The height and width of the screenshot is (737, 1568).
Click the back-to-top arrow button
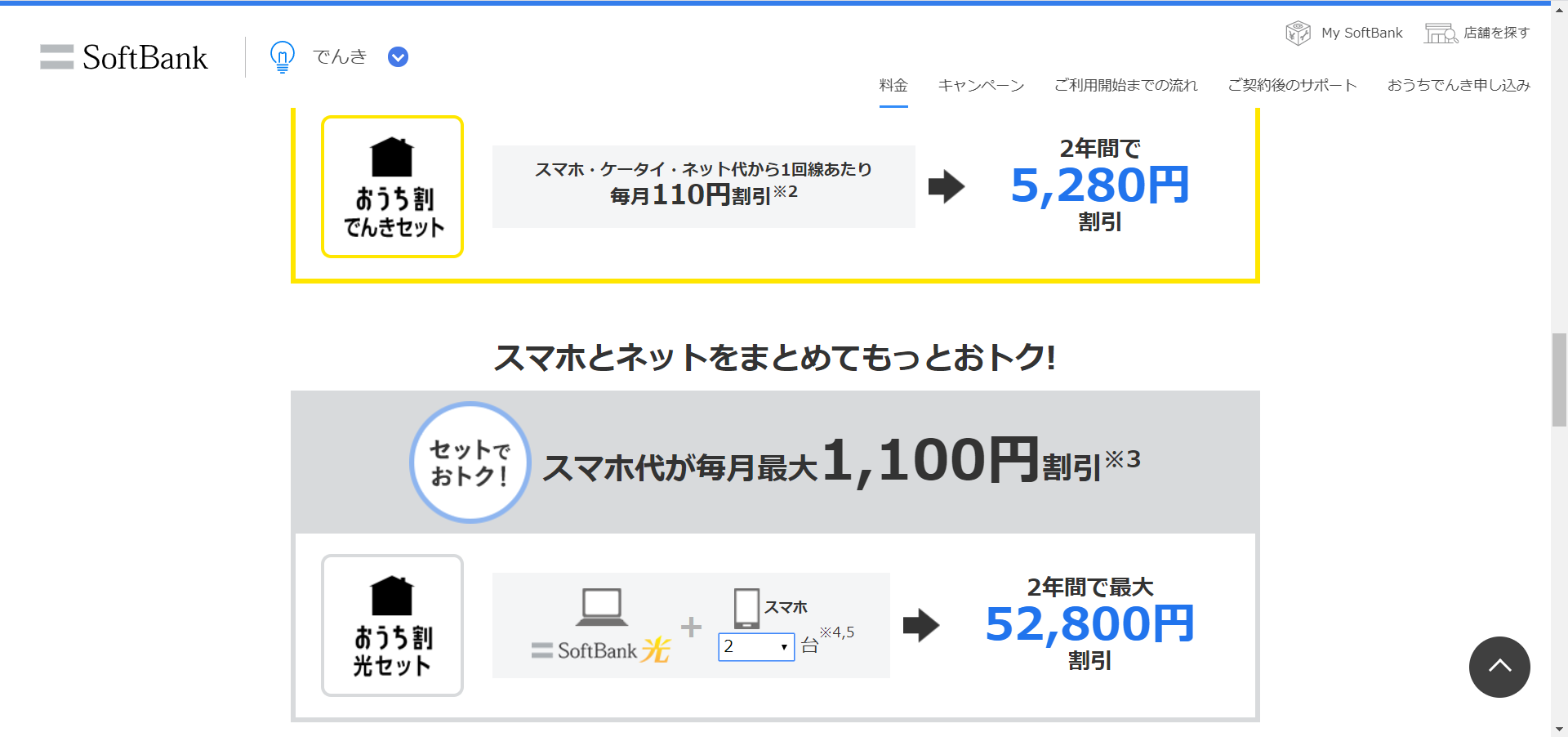(1499, 667)
